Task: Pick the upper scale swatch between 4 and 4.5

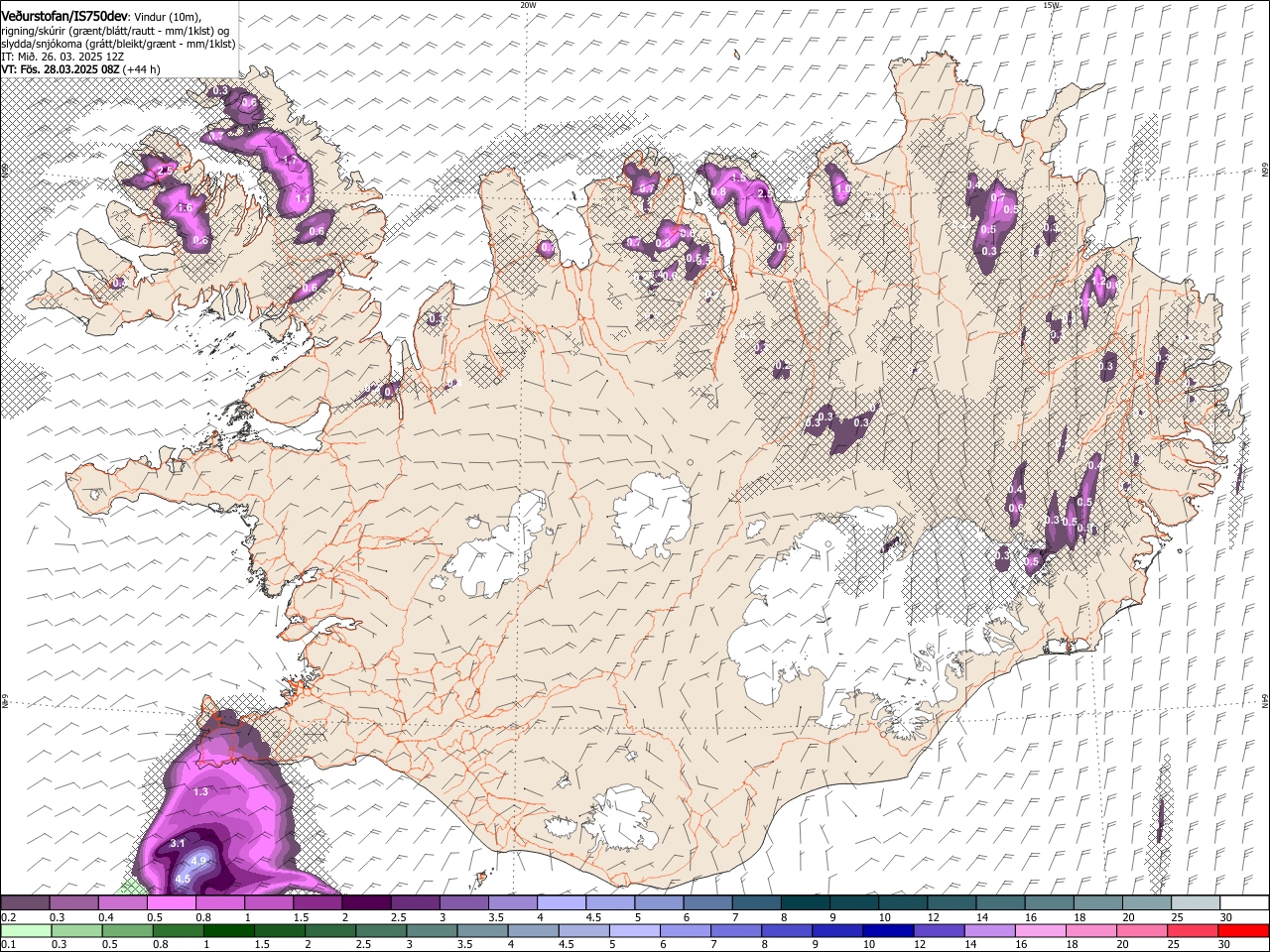Action: pyautogui.click(x=560, y=902)
